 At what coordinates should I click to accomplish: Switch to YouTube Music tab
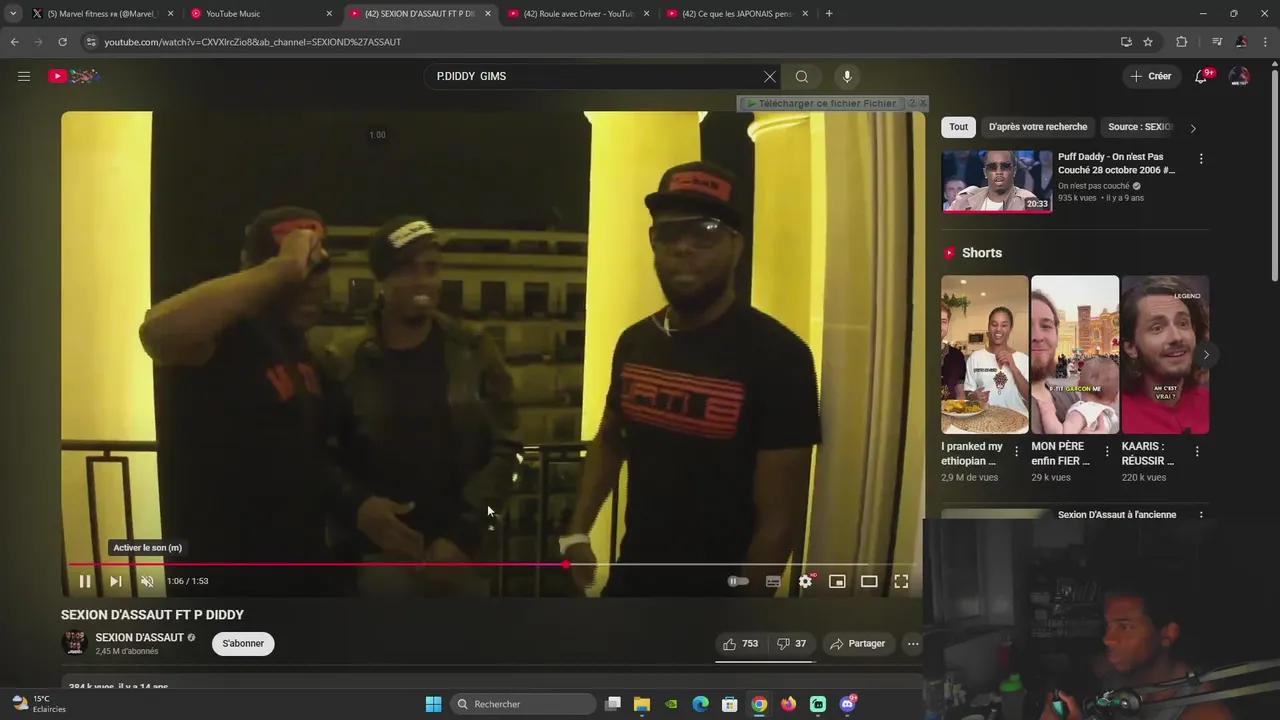tap(260, 14)
